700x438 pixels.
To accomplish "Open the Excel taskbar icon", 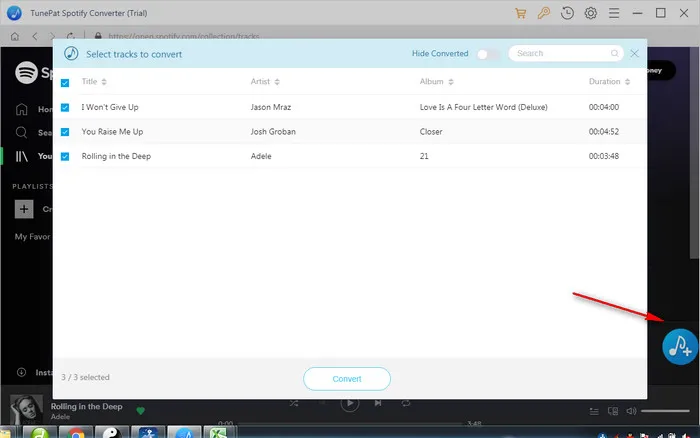I will (x=219, y=432).
